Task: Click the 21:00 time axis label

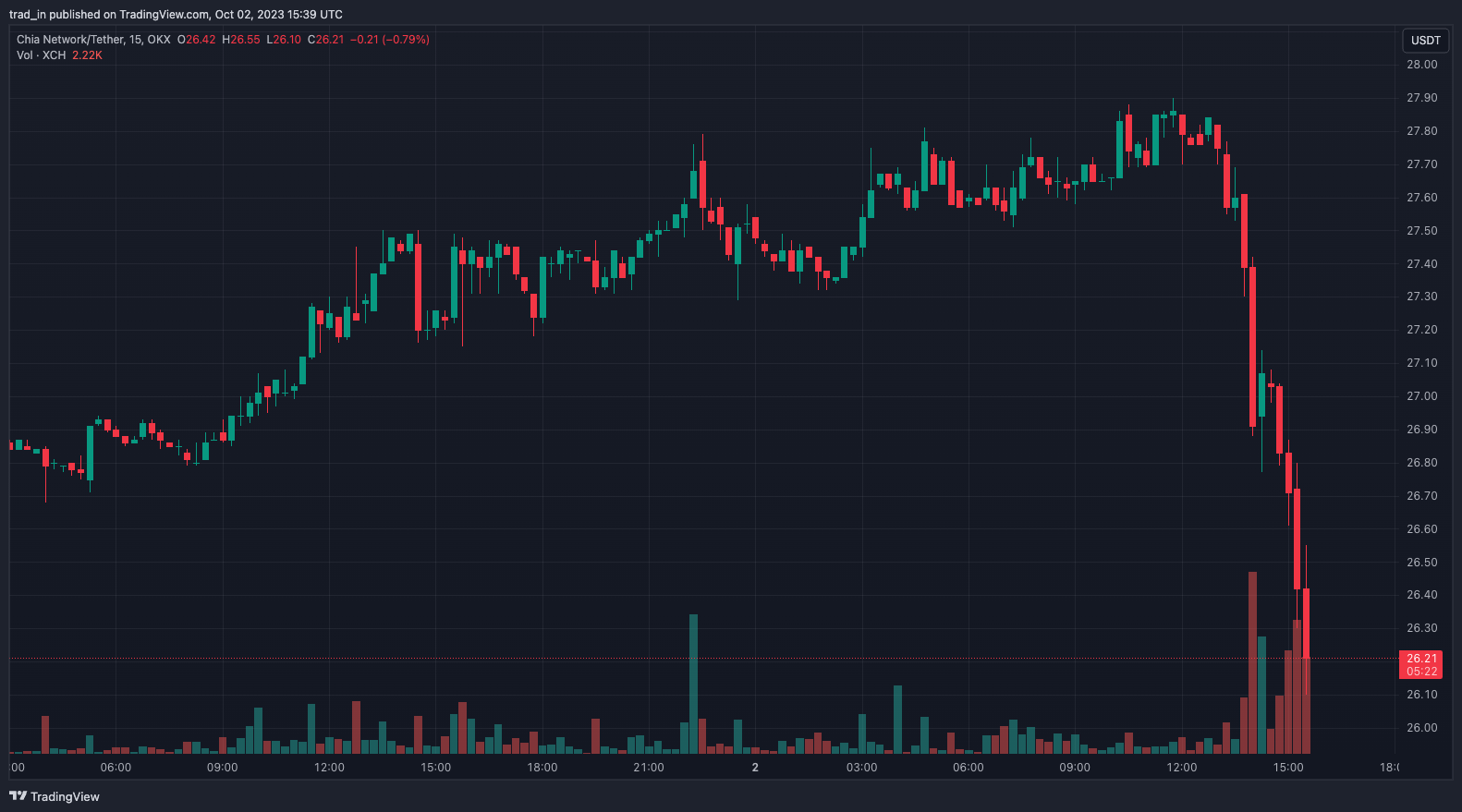Action: pyautogui.click(x=649, y=768)
